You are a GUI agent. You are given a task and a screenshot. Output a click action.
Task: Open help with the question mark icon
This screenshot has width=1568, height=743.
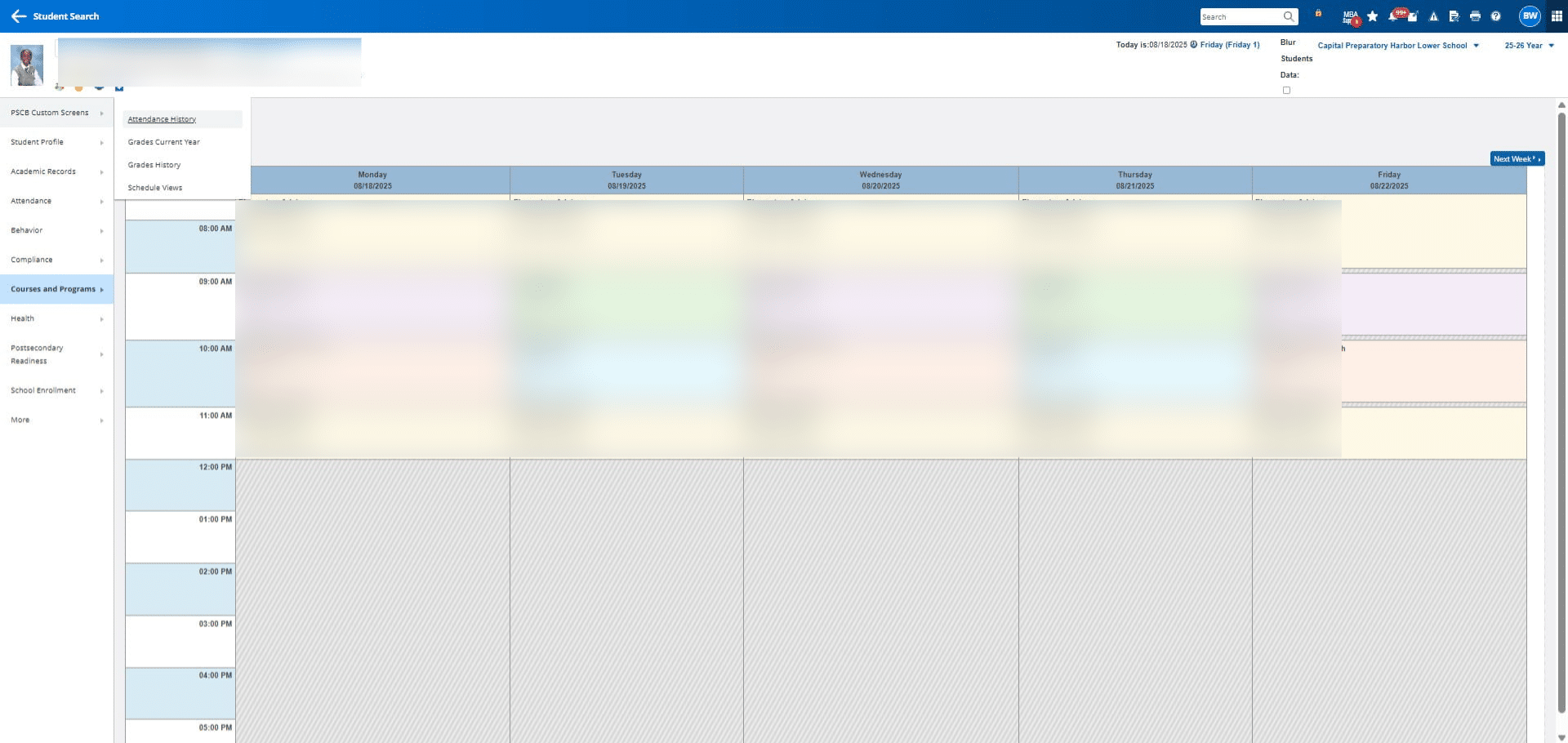[1495, 16]
